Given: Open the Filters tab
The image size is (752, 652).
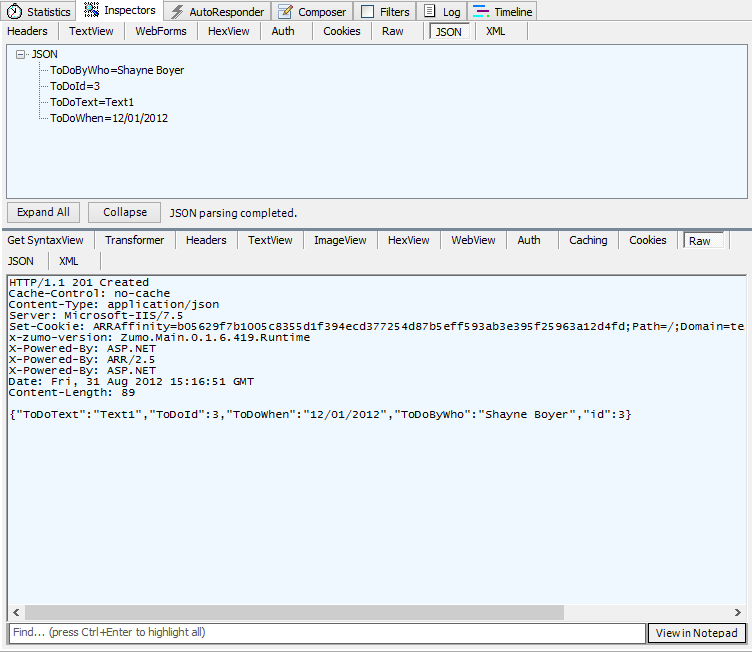Looking at the screenshot, I should [x=385, y=12].
